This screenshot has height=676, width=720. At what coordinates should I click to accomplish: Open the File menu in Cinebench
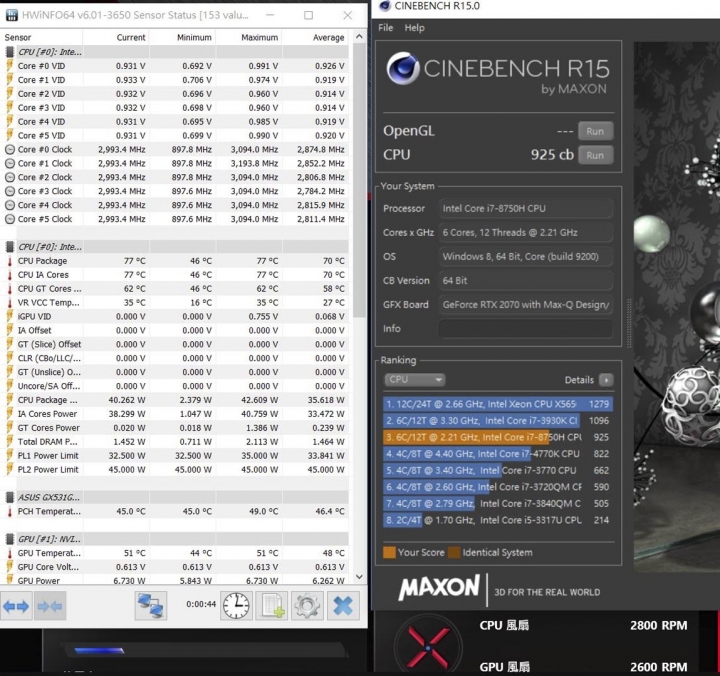coord(386,28)
